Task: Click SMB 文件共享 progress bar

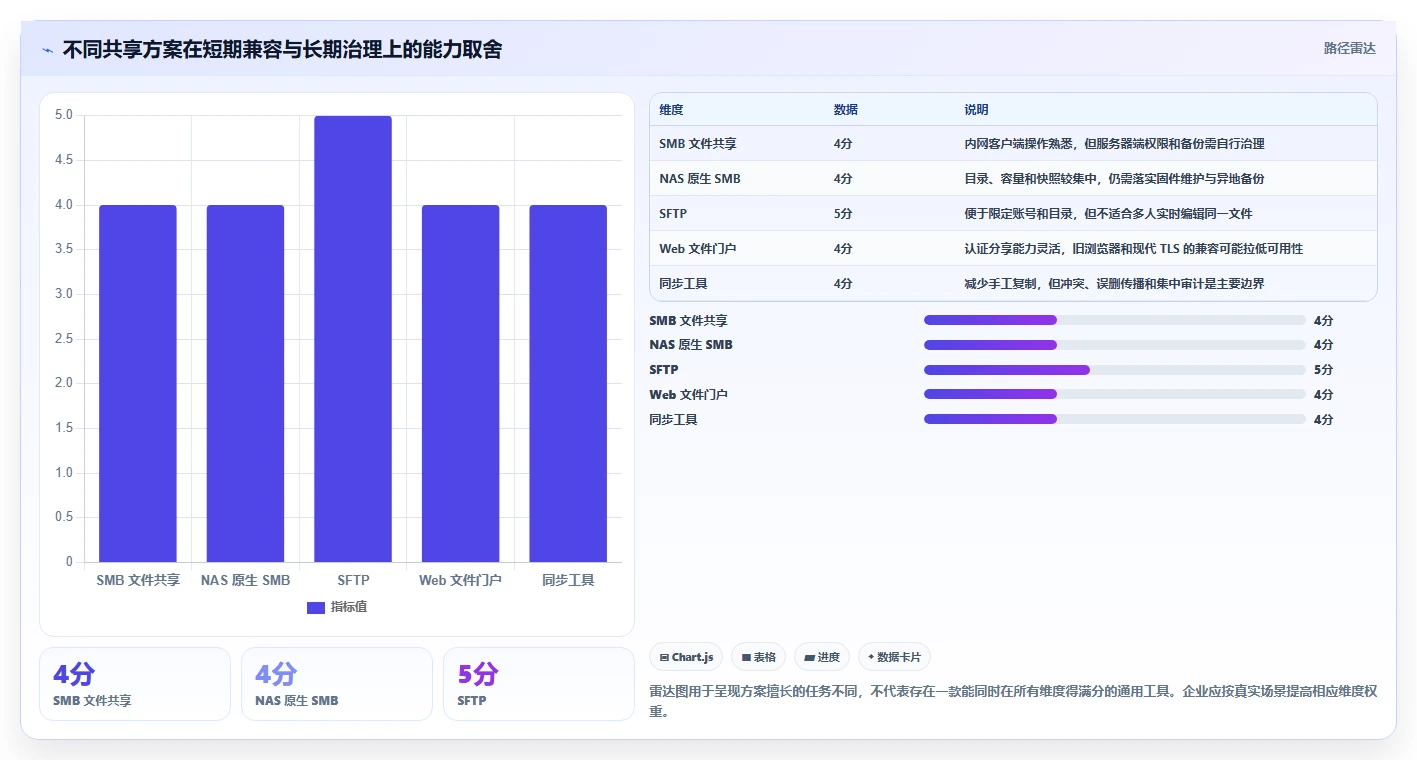Action: (x=1115, y=320)
